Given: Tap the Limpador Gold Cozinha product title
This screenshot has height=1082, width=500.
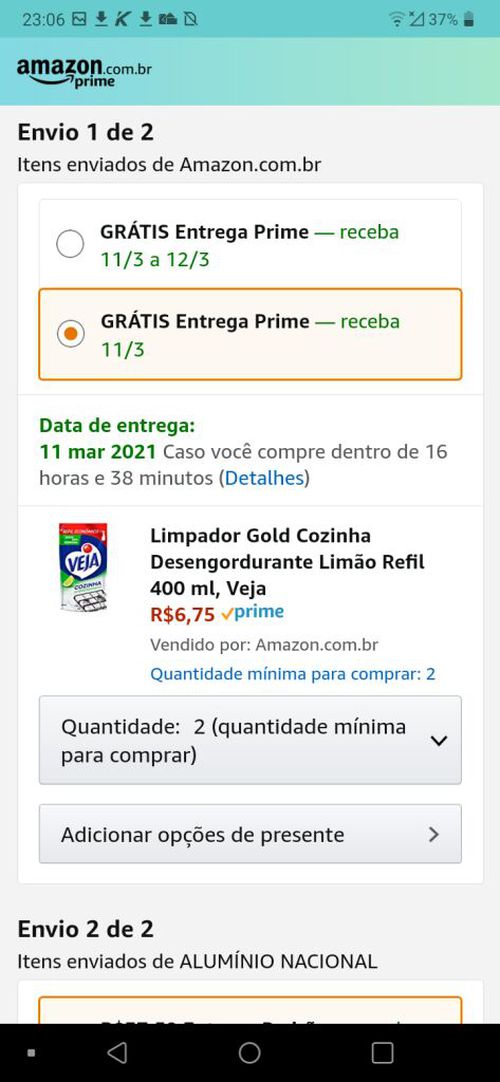Looking at the screenshot, I should 288,562.
